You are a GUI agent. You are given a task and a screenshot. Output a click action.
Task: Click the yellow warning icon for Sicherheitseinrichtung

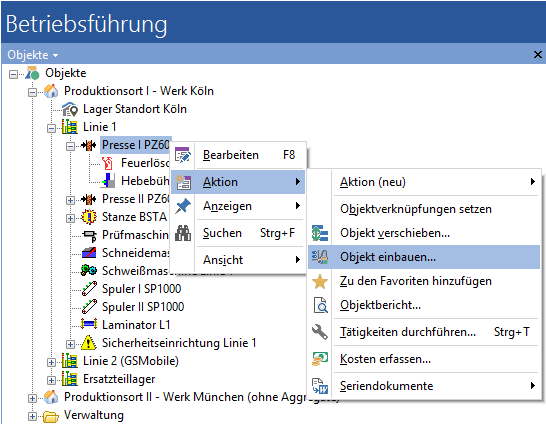click(88, 343)
